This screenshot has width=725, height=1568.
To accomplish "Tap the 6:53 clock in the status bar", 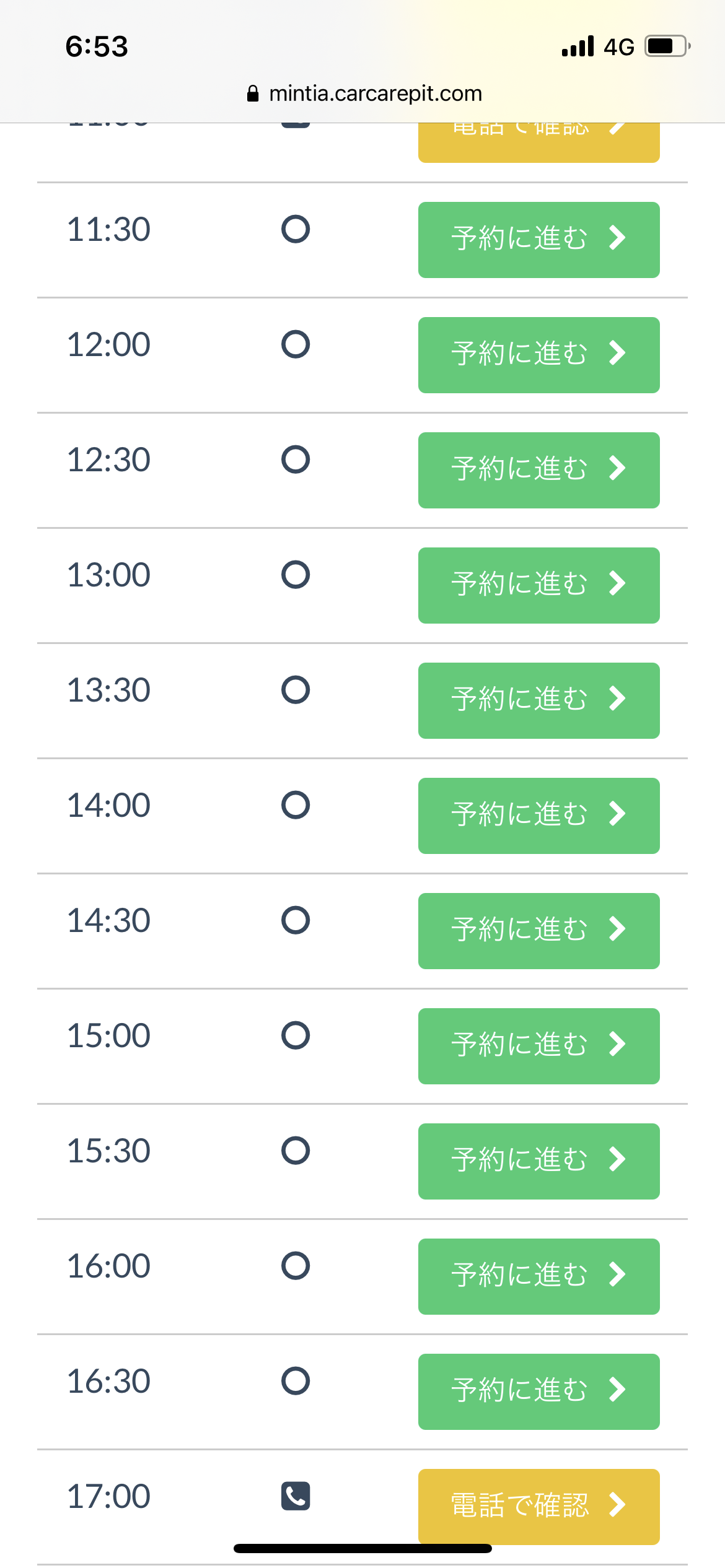I will pos(97,46).
